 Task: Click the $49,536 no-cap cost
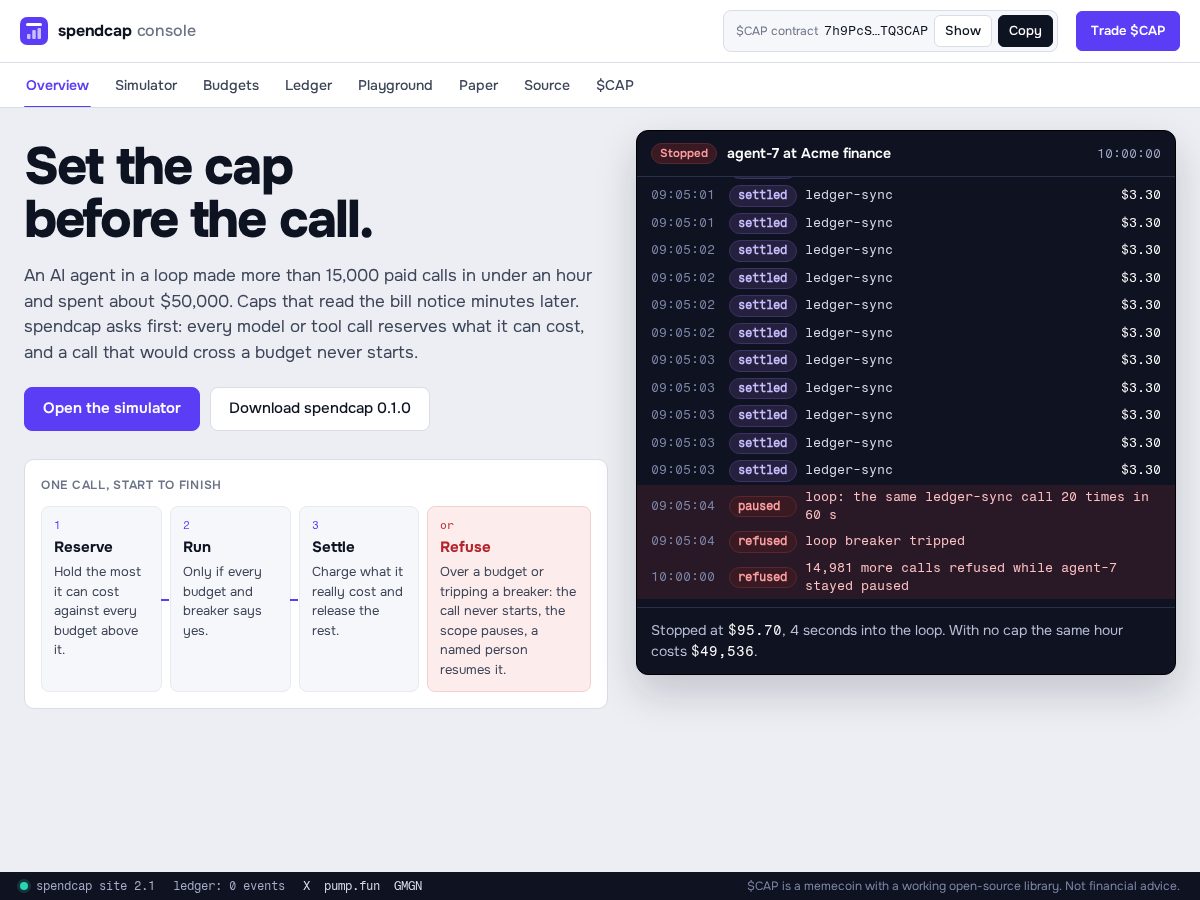point(722,652)
